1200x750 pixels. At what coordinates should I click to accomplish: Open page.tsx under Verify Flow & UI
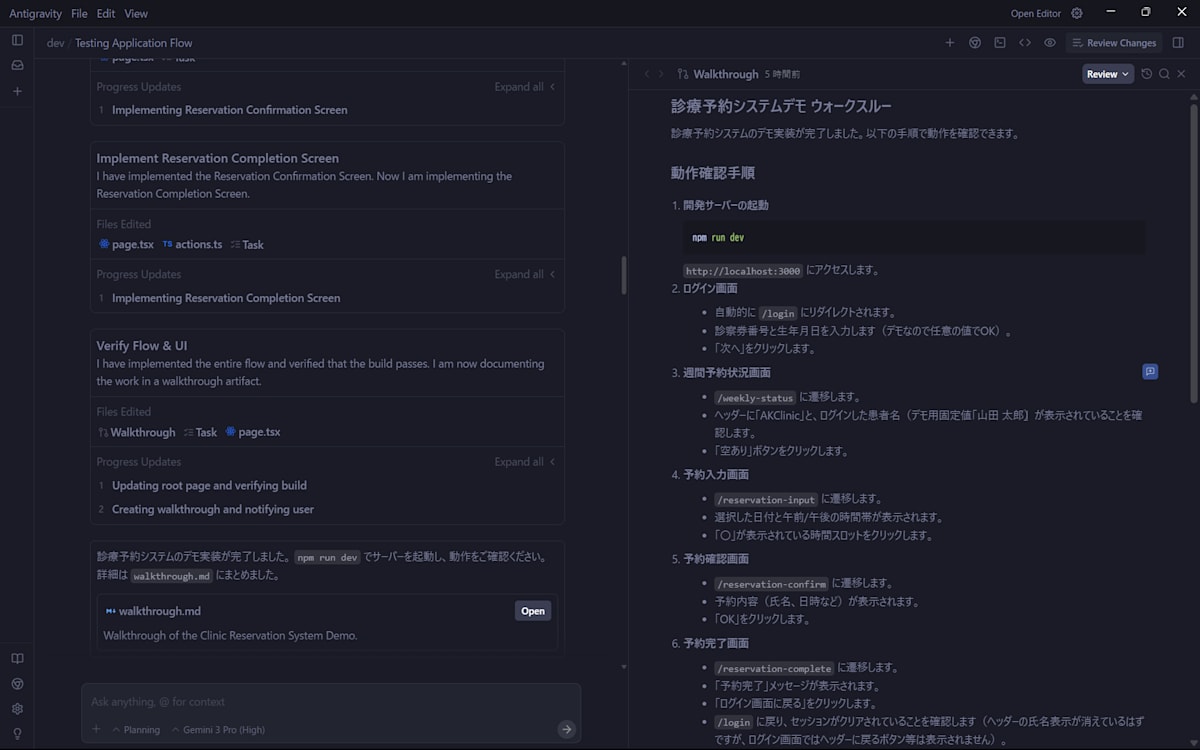click(253, 432)
